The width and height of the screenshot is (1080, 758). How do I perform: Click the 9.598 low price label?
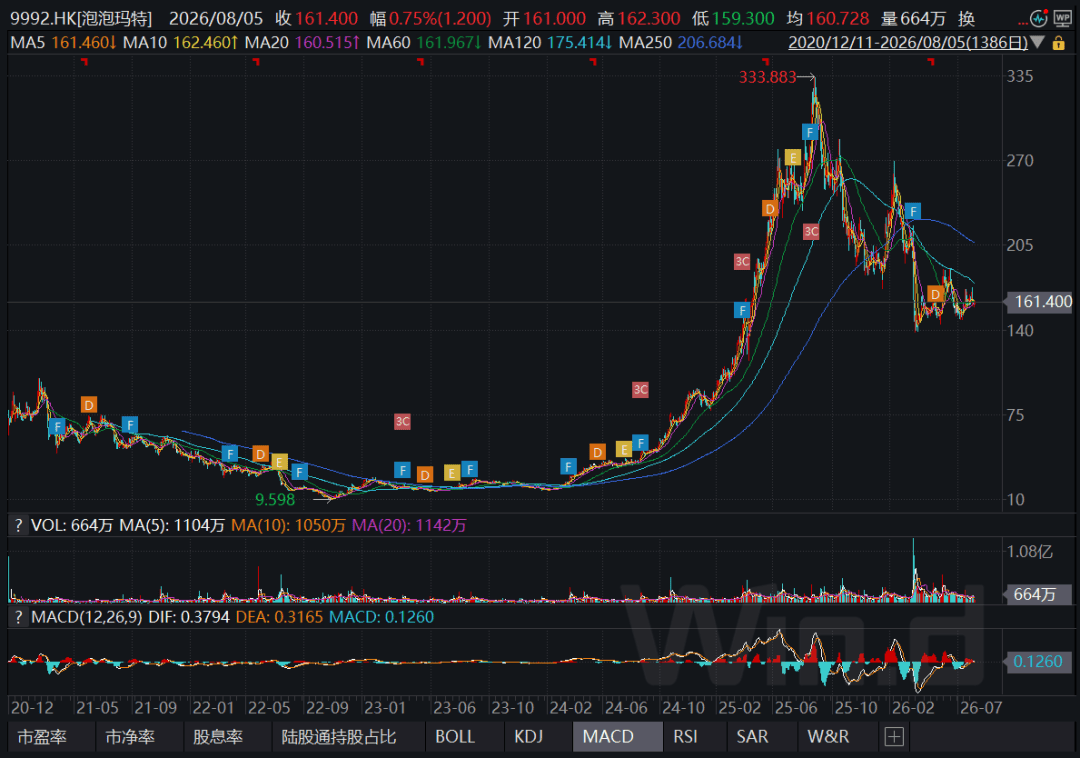click(275, 500)
